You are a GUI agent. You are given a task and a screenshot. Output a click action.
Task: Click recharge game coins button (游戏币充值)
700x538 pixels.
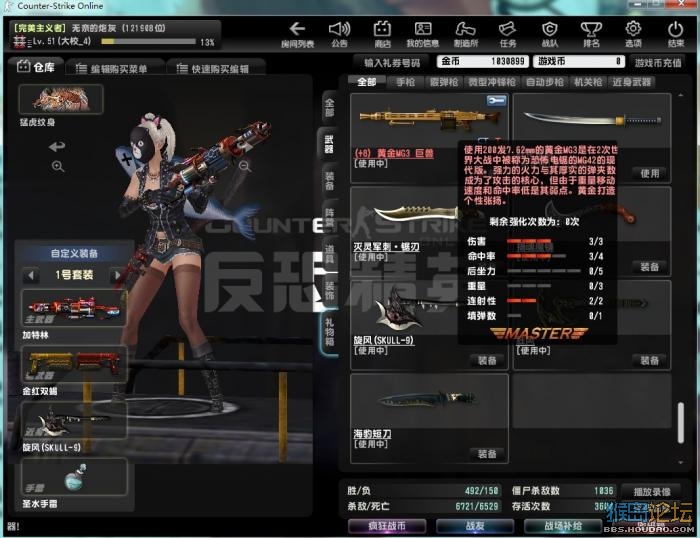(658, 63)
